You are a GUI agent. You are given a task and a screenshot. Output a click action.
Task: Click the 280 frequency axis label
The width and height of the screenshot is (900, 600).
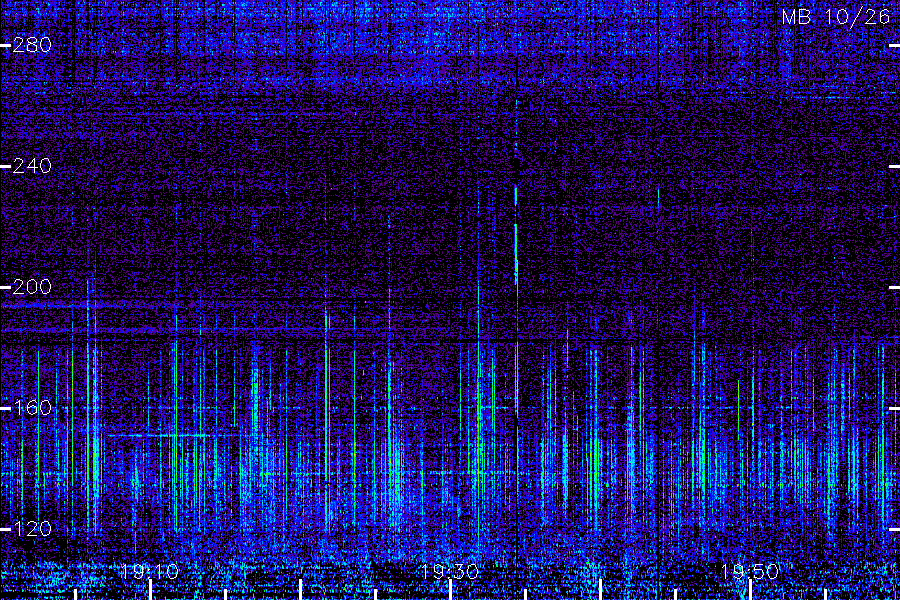32,45
